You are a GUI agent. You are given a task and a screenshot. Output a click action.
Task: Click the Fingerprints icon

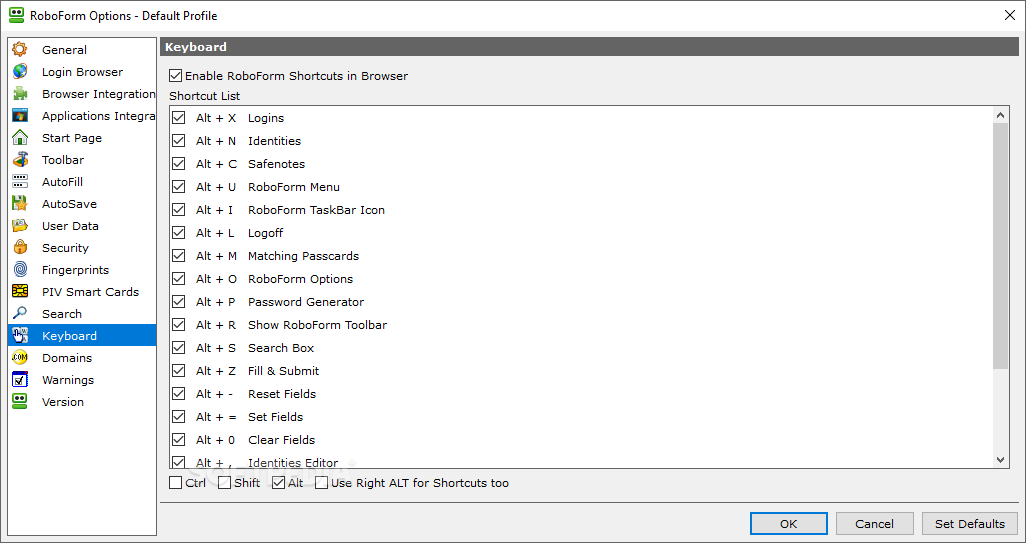[20, 270]
